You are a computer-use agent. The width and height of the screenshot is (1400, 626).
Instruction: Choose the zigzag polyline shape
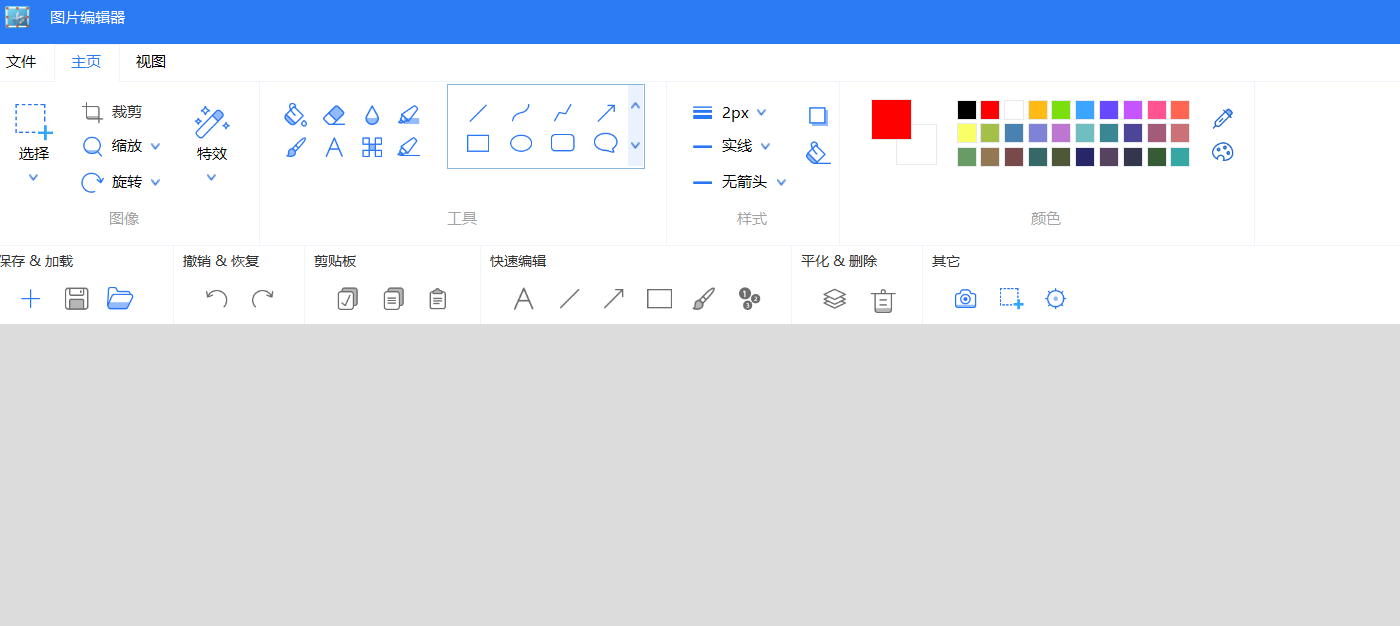563,113
